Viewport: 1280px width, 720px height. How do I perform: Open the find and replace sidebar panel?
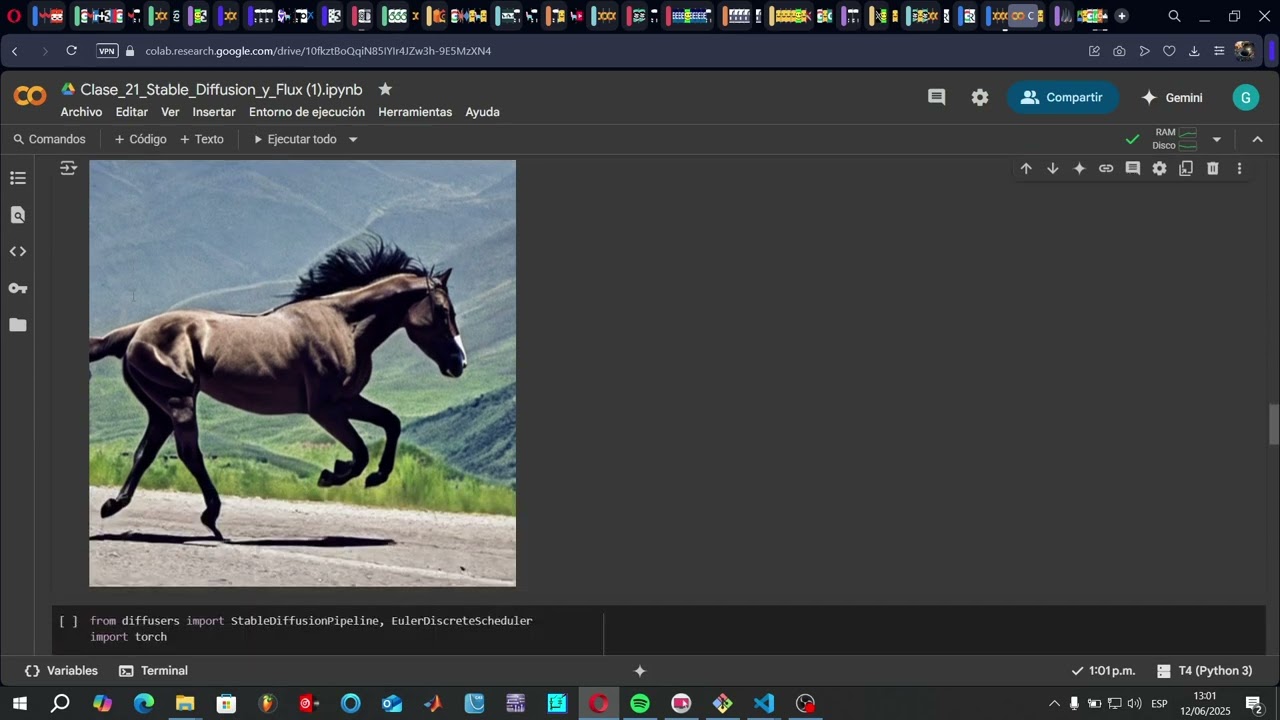point(18,215)
